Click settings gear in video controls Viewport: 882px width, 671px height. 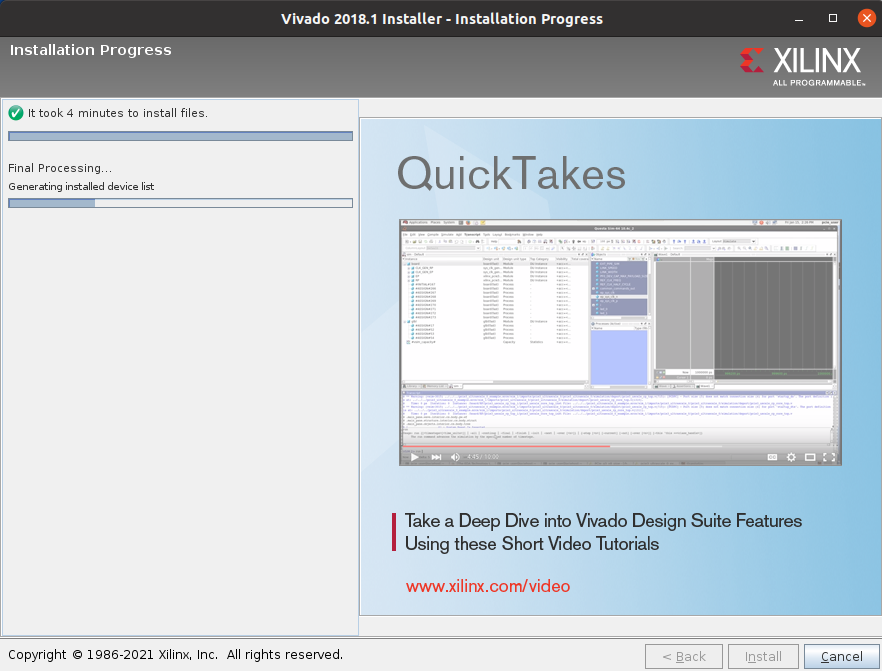coord(791,457)
